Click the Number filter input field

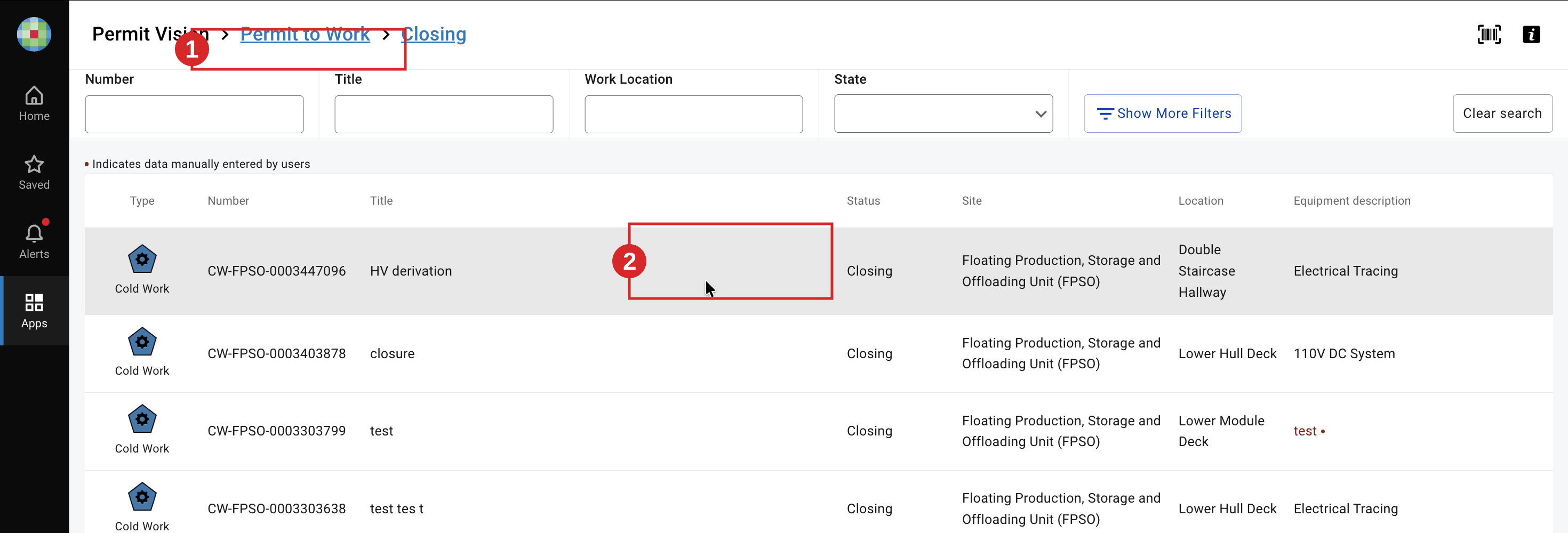coord(194,114)
